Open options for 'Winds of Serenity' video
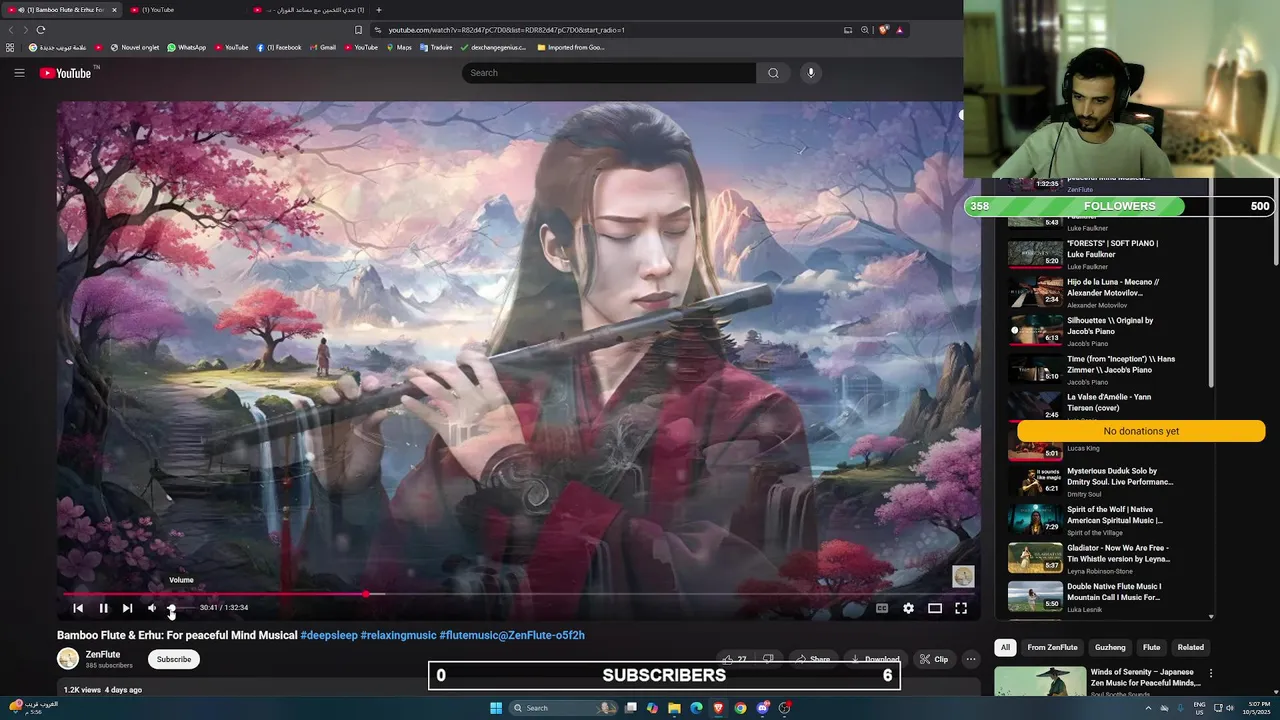Viewport: 1280px width, 720px height. 1211,674
